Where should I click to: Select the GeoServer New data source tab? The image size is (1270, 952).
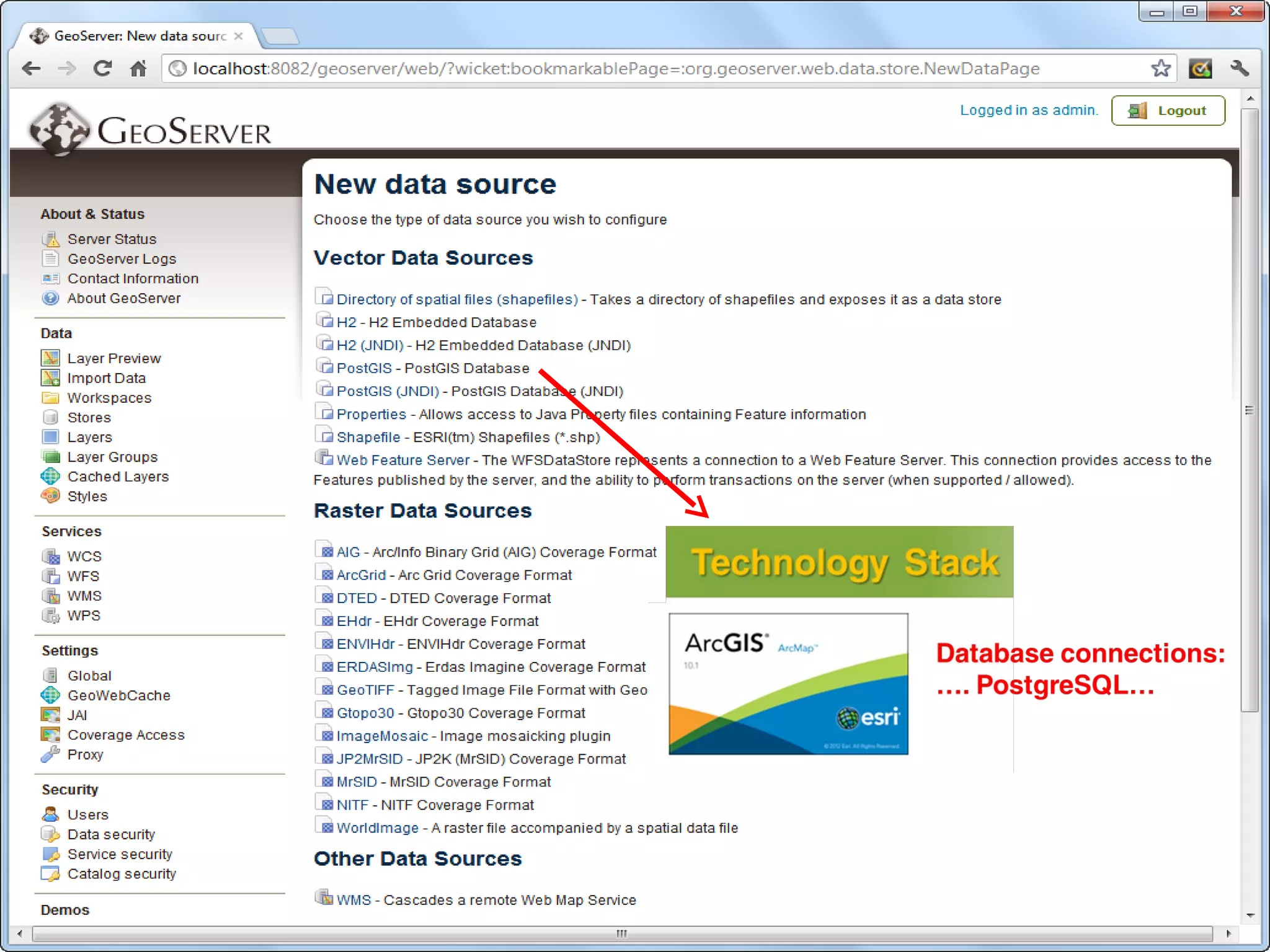click(x=138, y=36)
